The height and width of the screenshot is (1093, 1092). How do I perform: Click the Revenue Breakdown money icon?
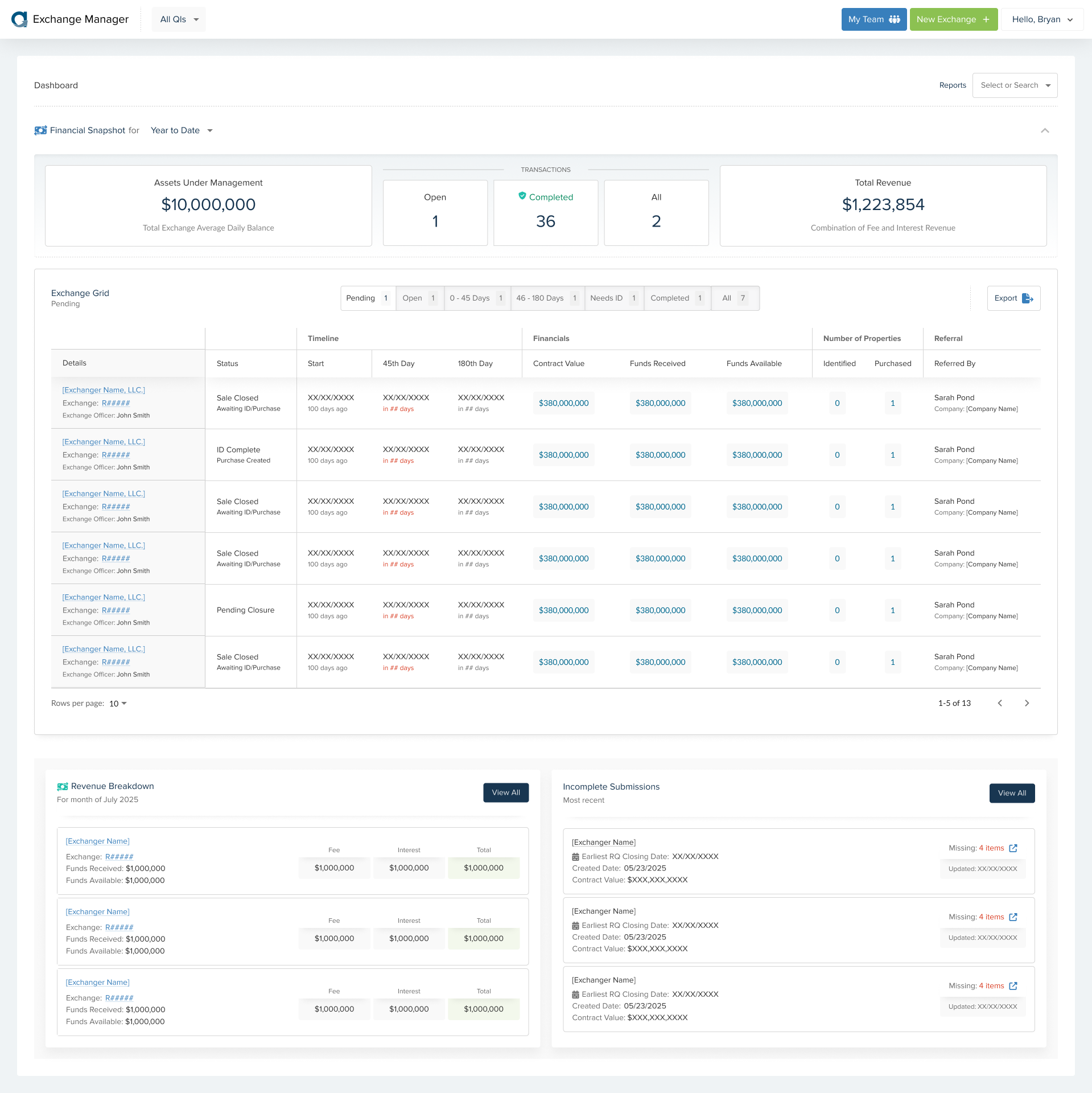pyautogui.click(x=62, y=786)
